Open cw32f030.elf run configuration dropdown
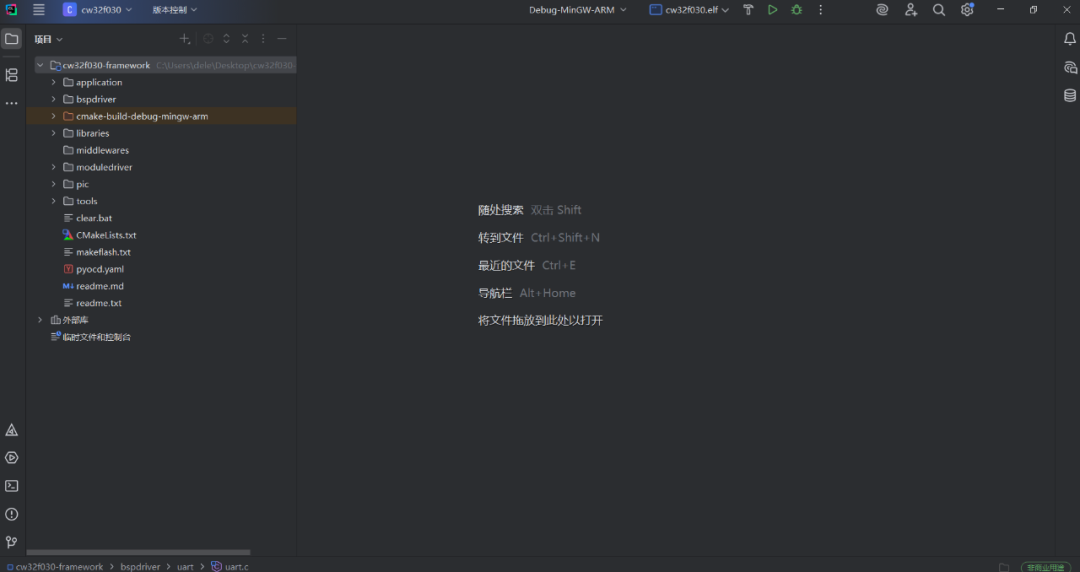The width and height of the screenshot is (1080, 572). [x=689, y=10]
